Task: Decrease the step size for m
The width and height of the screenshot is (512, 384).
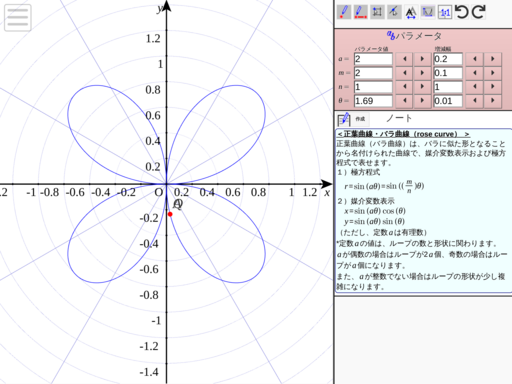Action: (475, 73)
